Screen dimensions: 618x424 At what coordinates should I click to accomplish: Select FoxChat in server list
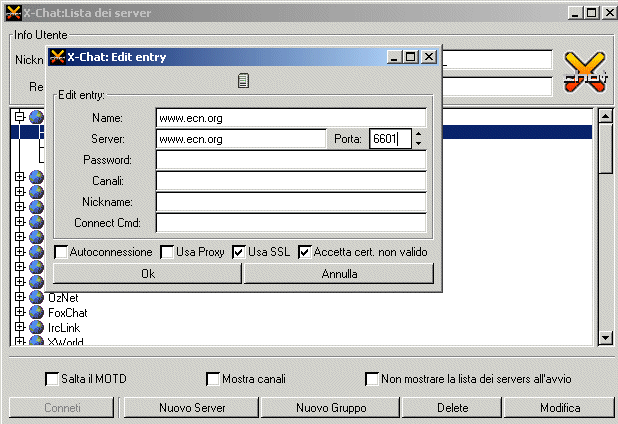(67, 312)
